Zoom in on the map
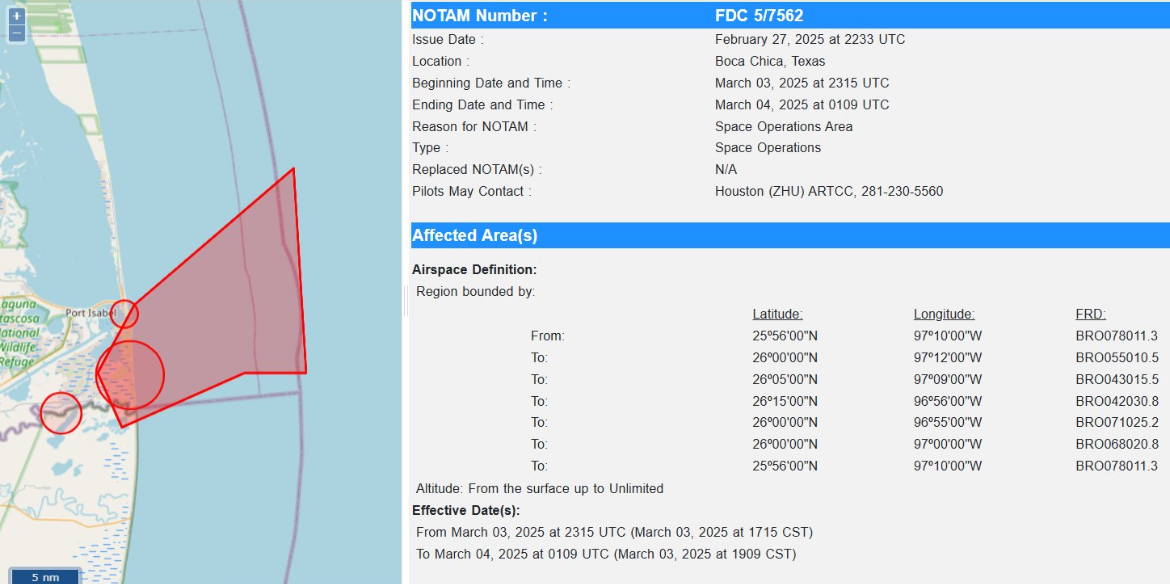 [x=16, y=15]
